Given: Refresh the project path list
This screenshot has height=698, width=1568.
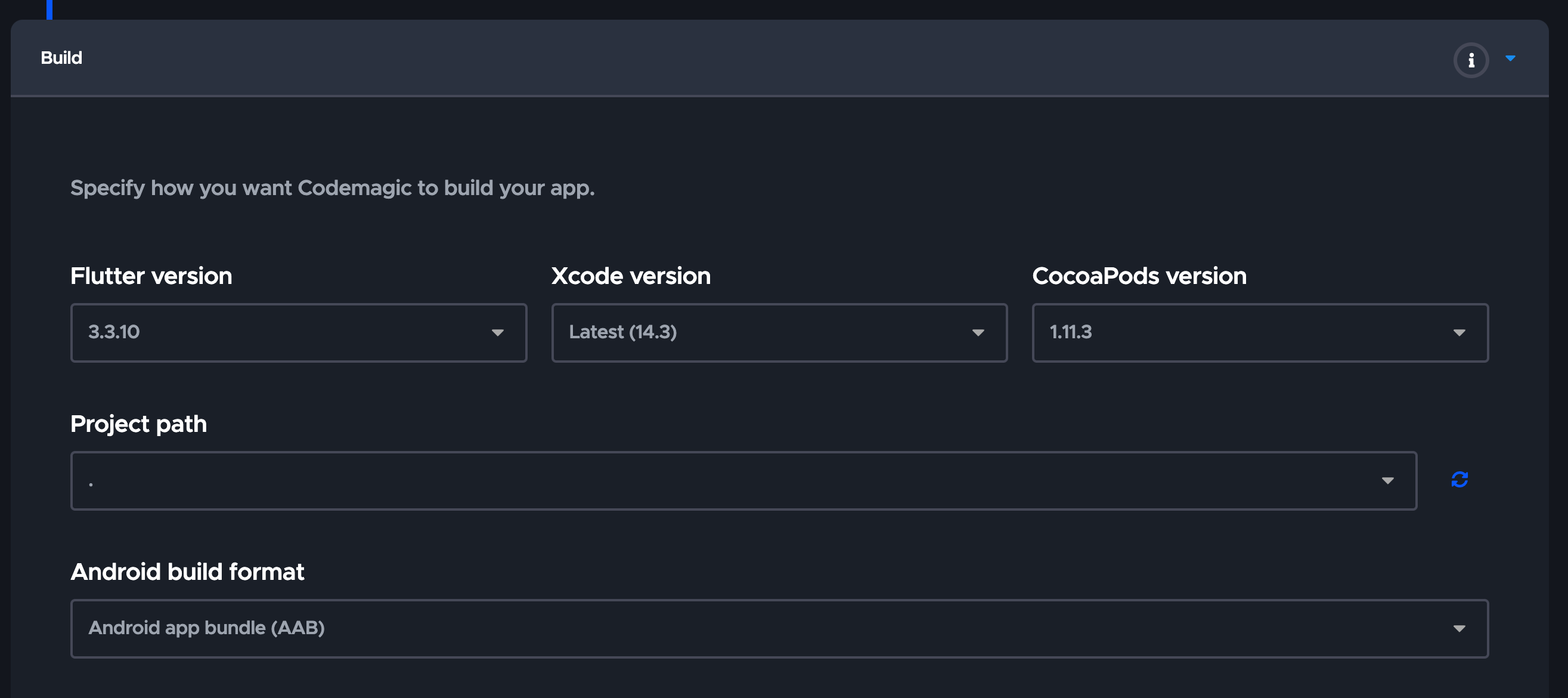Looking at the screenshot, I should click(1459, 479).
